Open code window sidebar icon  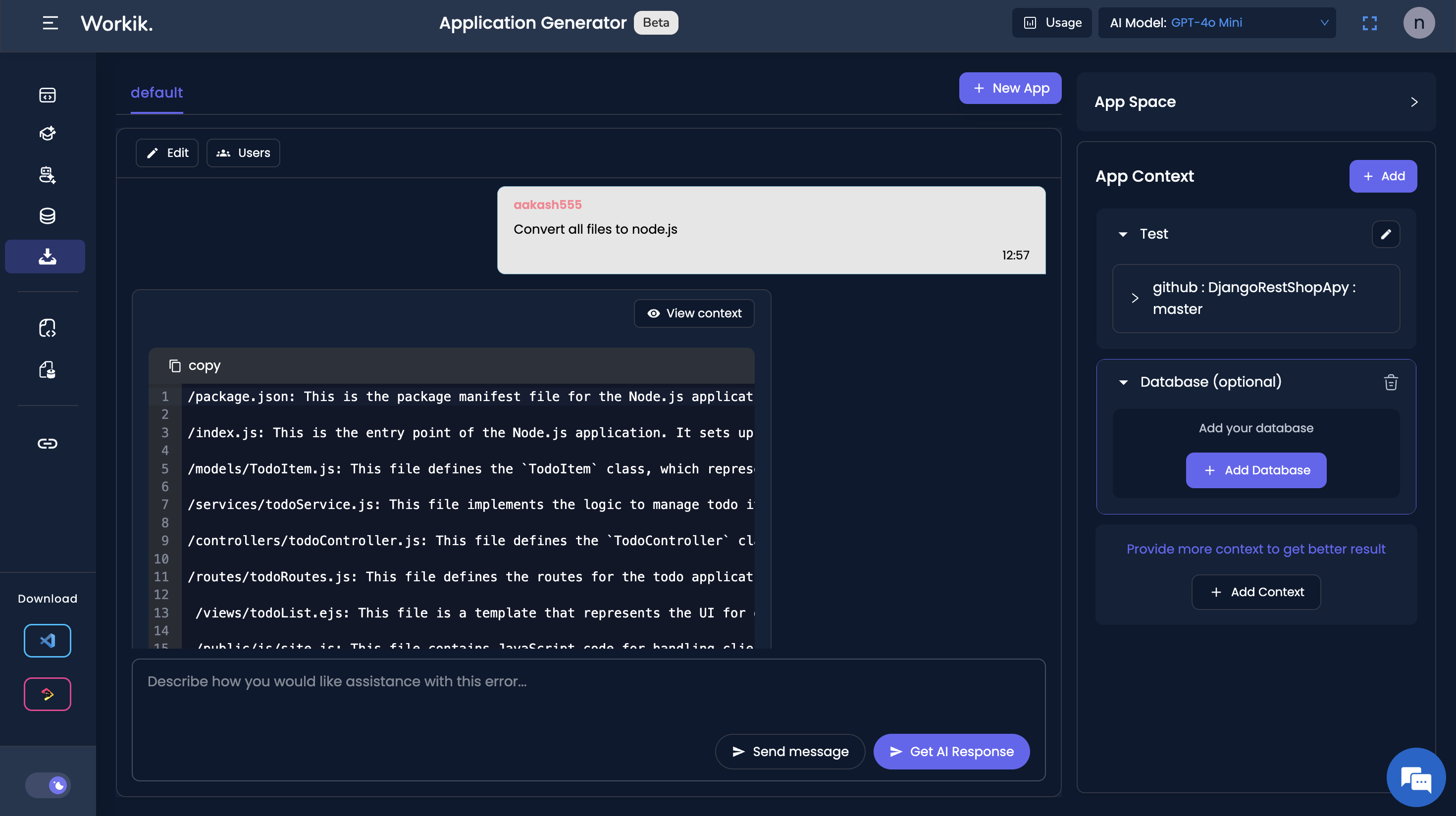[x=48, y=95]
